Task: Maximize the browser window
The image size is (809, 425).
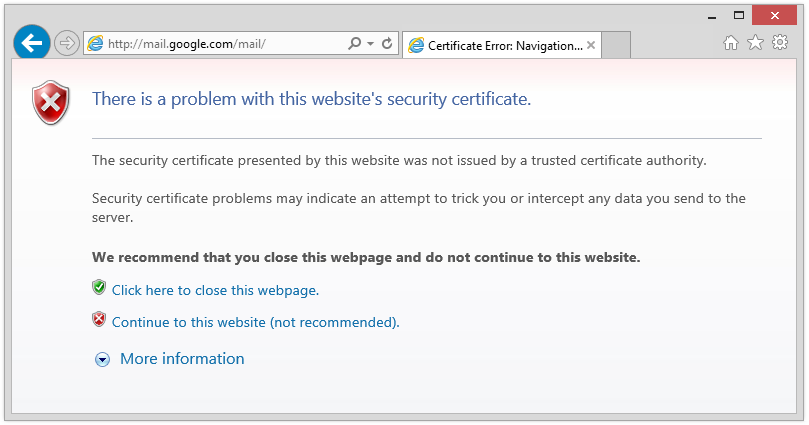Action: click(739, 15)
